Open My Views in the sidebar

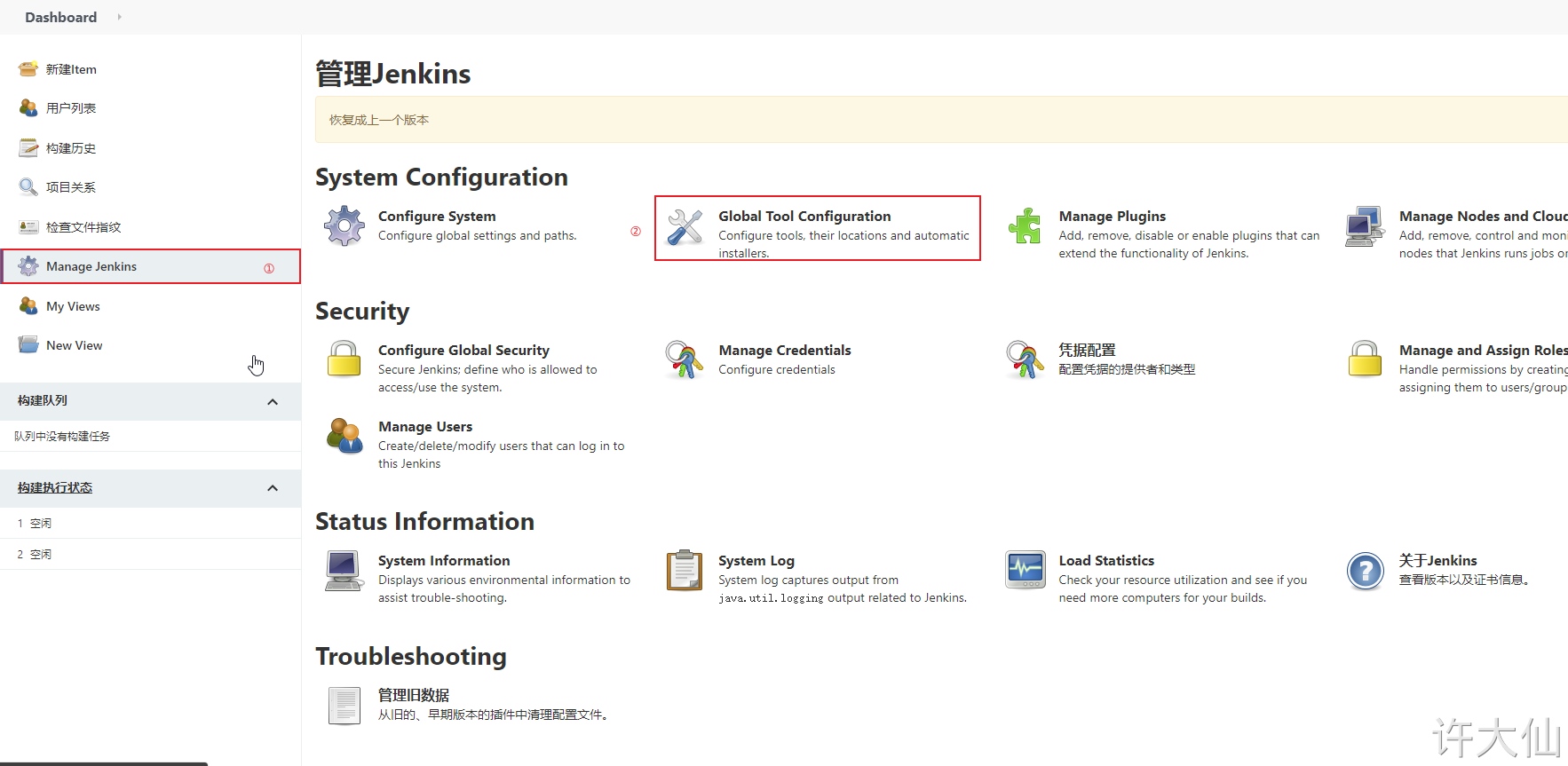73,306
